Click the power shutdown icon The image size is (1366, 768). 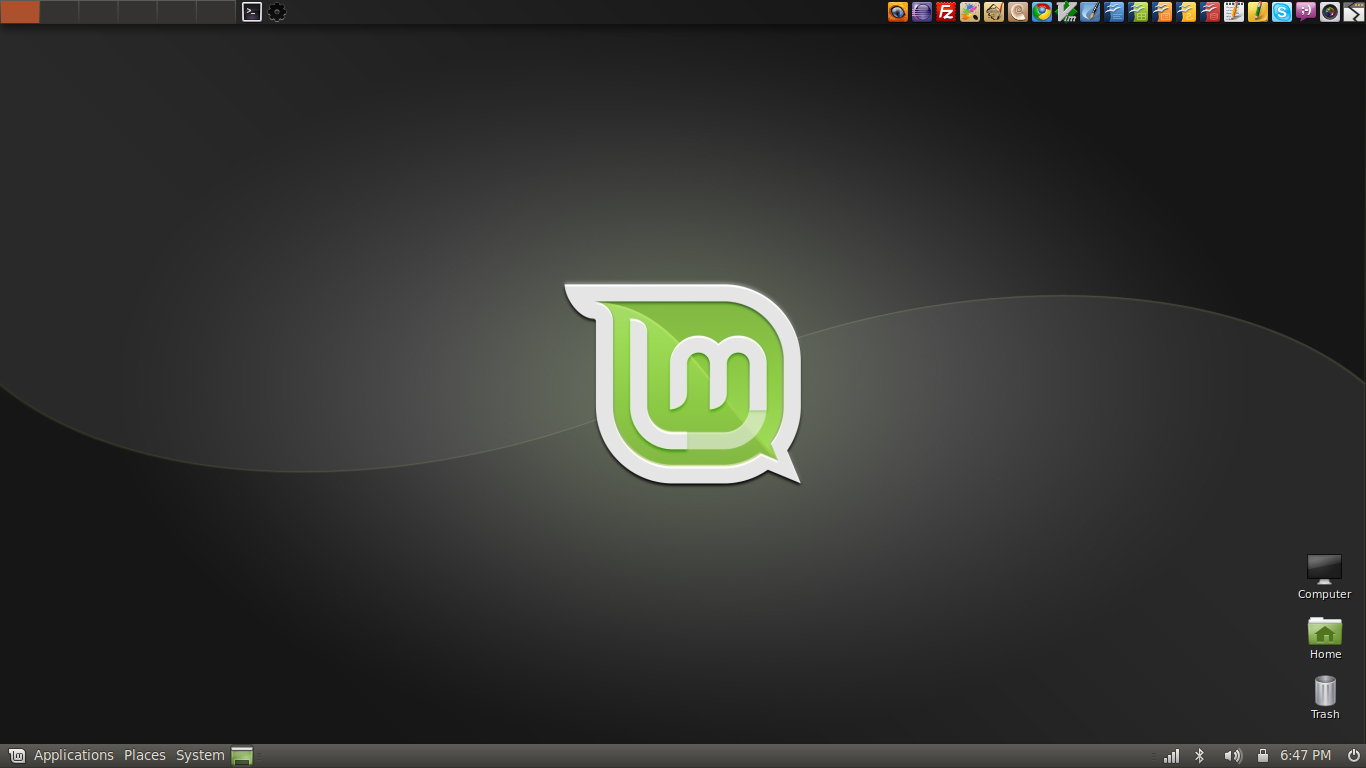(x=1353, y=755)
